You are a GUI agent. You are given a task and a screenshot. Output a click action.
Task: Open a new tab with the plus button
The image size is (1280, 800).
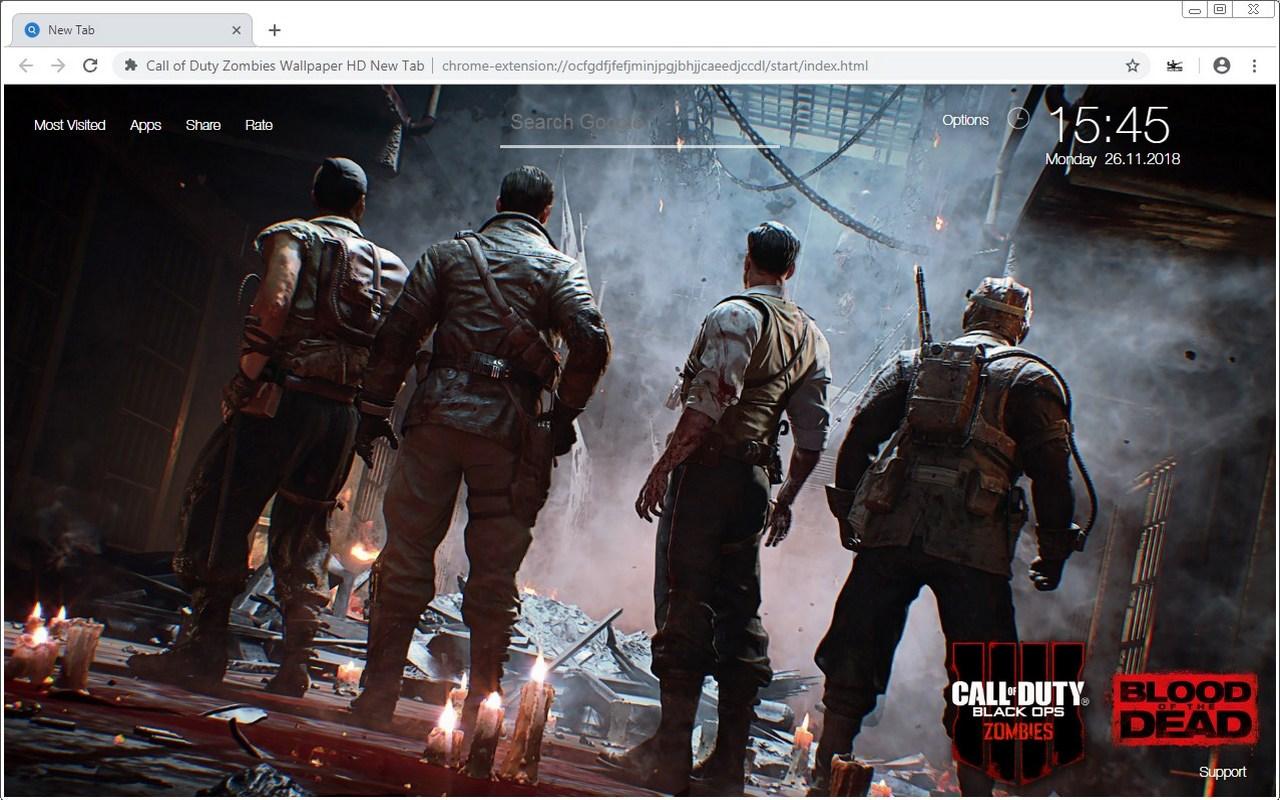pos(274,30)
